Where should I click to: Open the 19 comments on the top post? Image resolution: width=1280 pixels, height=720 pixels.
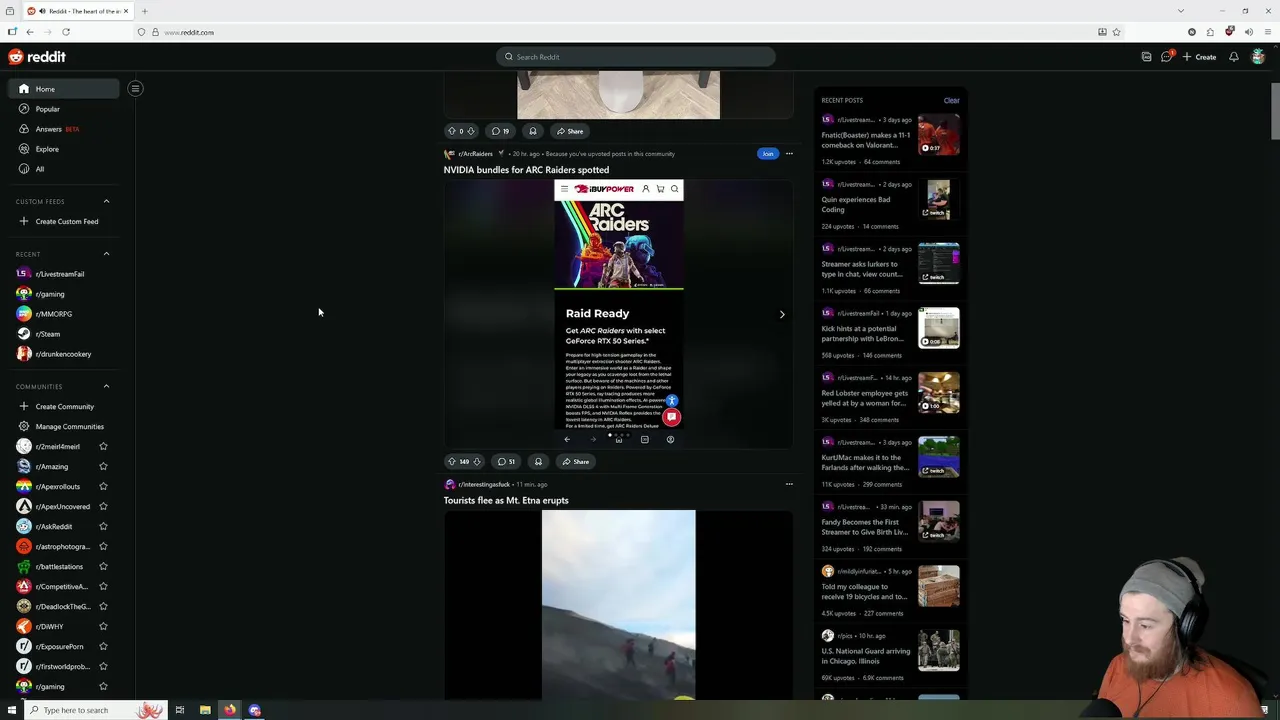(500, 131)
